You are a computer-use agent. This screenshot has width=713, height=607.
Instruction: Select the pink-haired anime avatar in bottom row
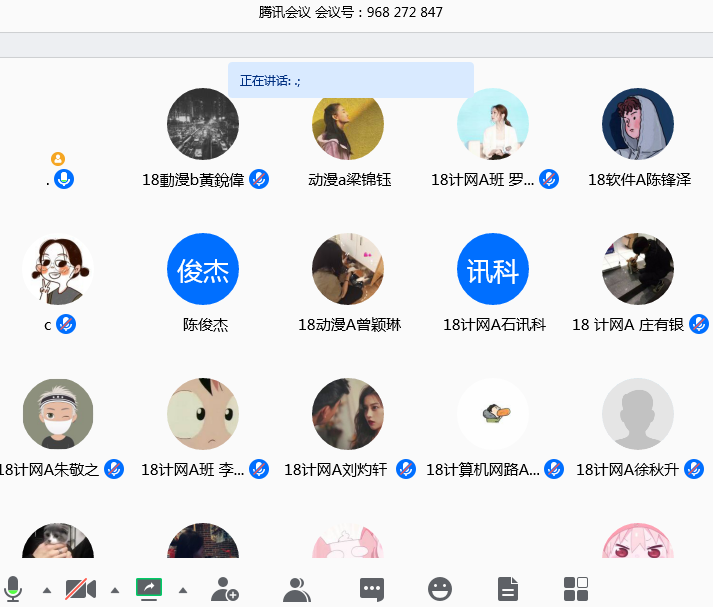pyautogui.click(x=638, y=541)
